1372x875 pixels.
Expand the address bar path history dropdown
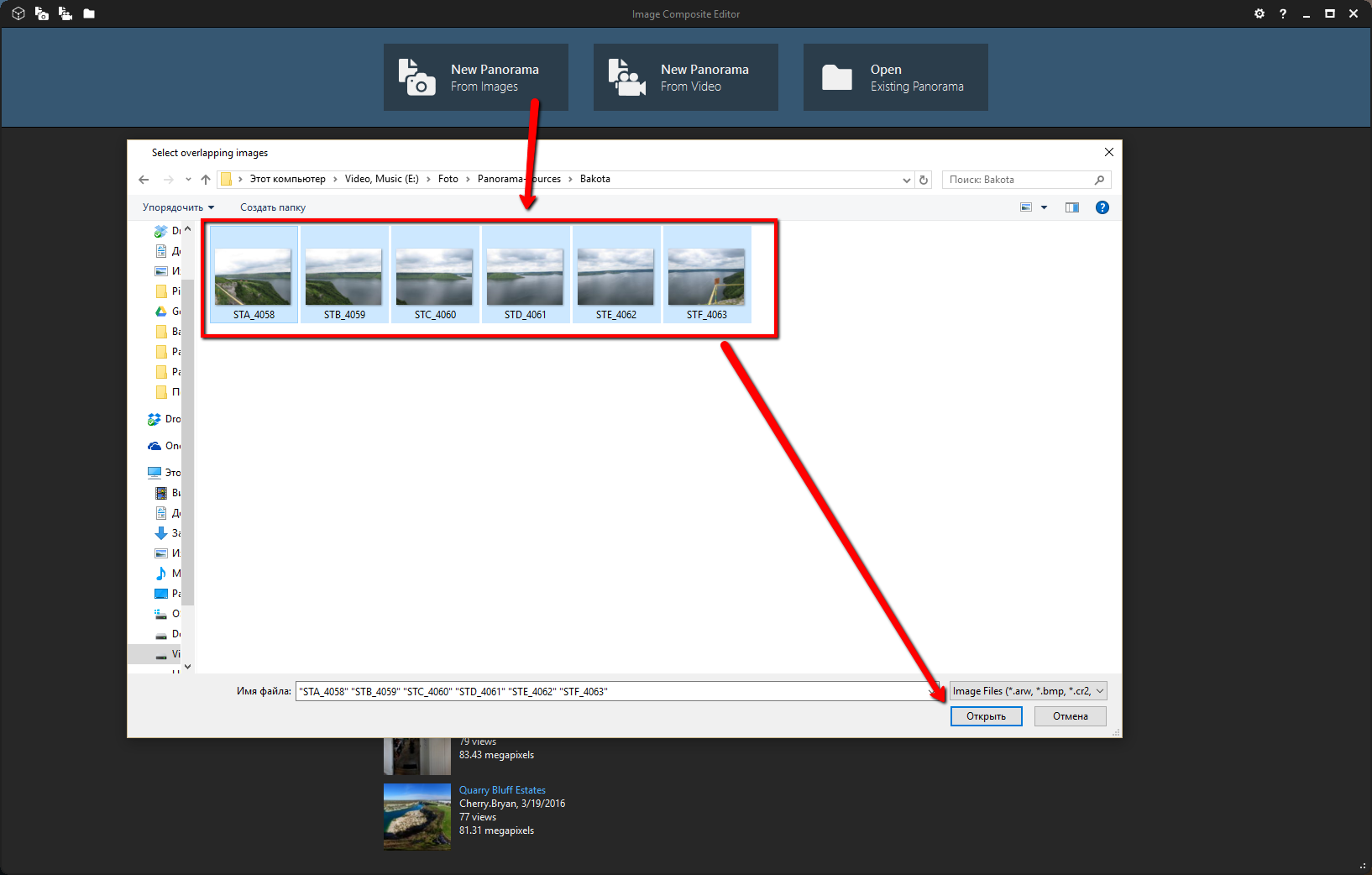(x=906, y=180)
